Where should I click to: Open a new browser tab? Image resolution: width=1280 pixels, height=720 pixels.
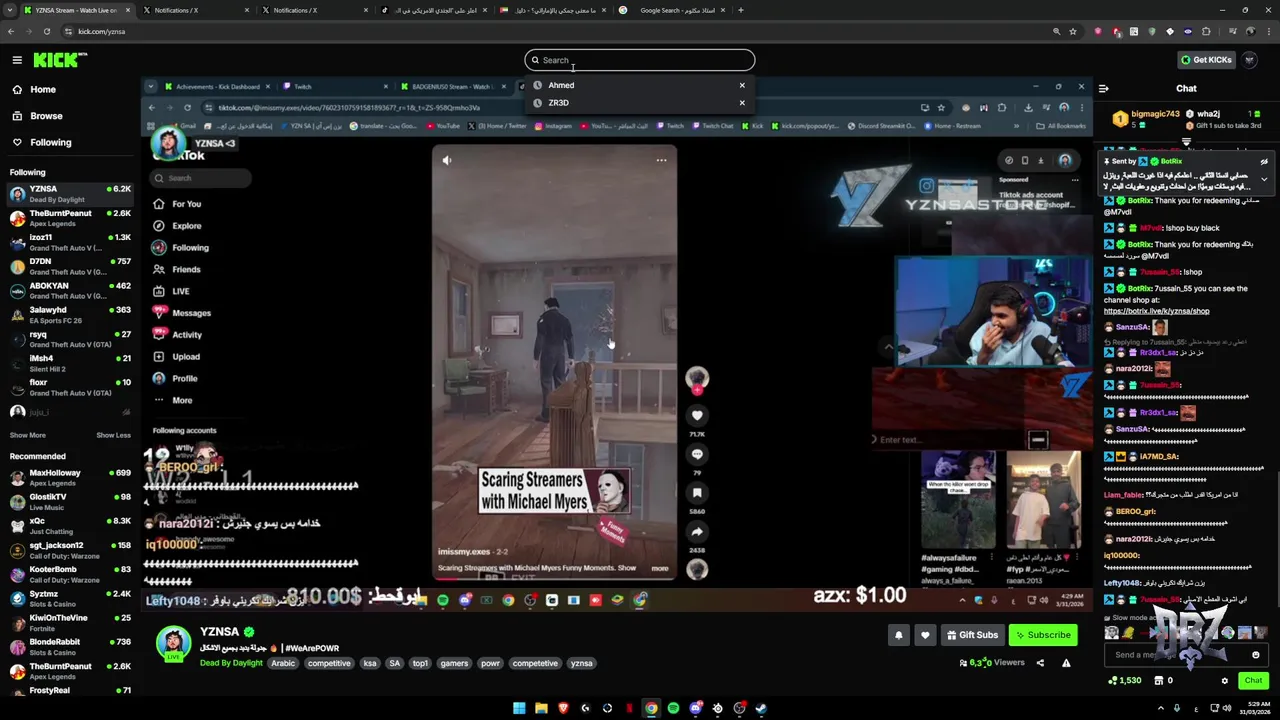click(740, 10)
